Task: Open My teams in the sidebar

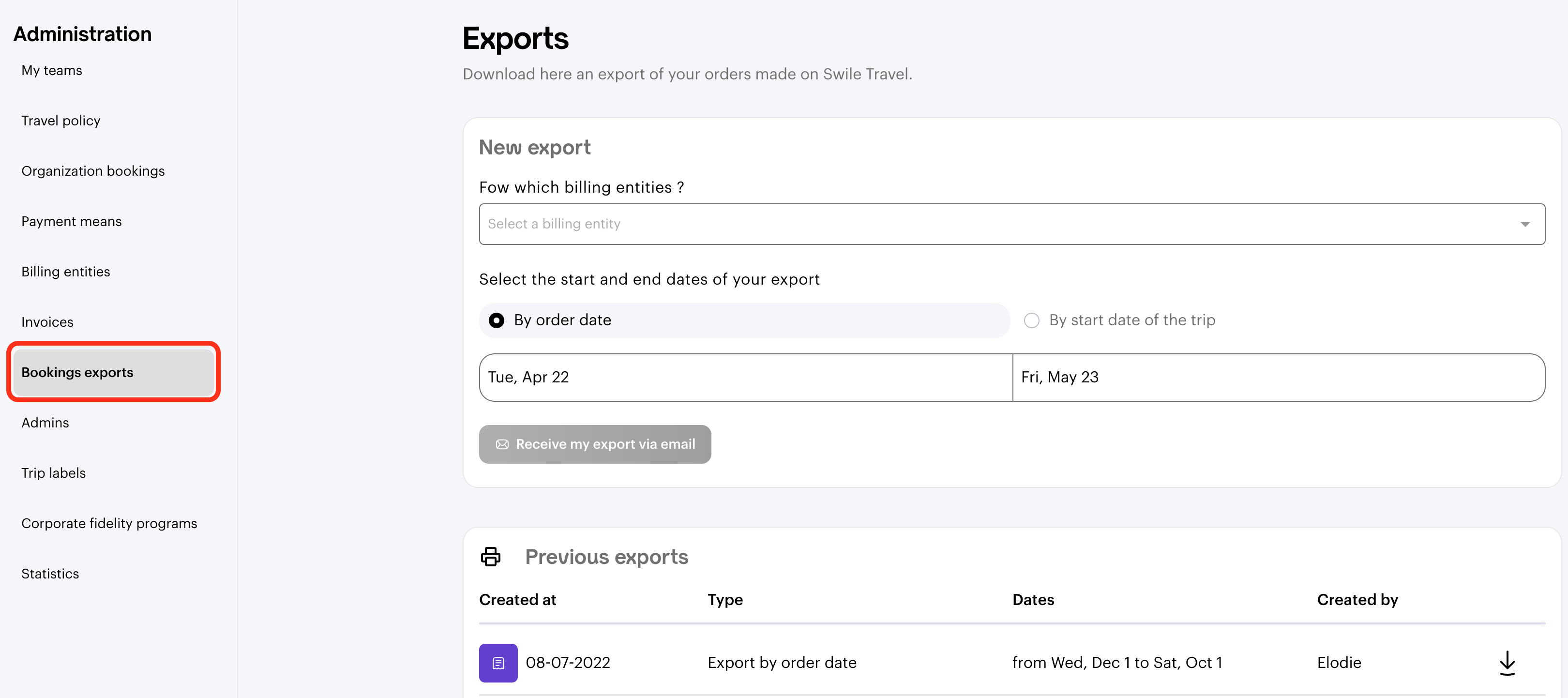Action: (x=52, y=70)
